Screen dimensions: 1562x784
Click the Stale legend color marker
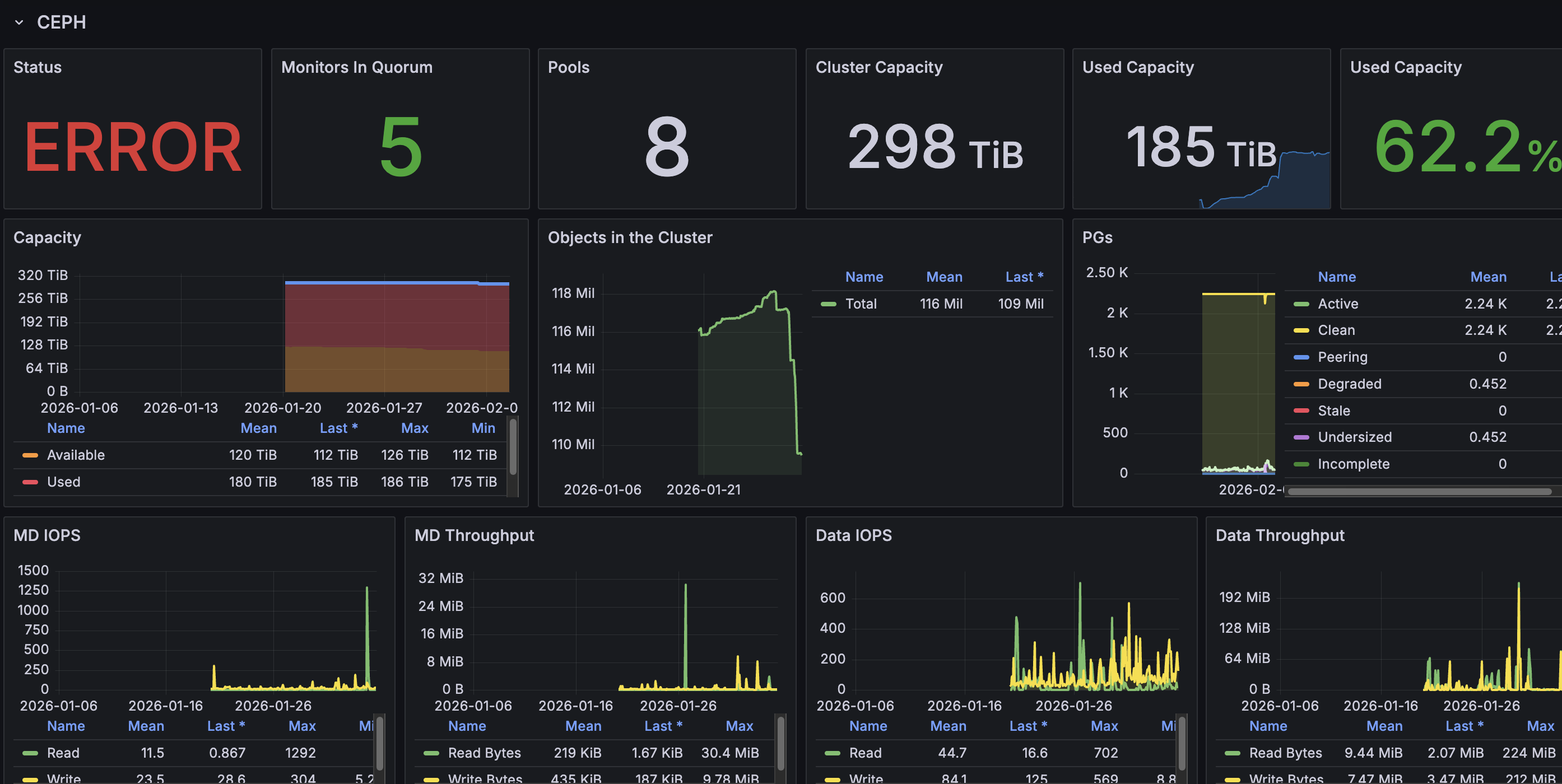[1301, 410]
